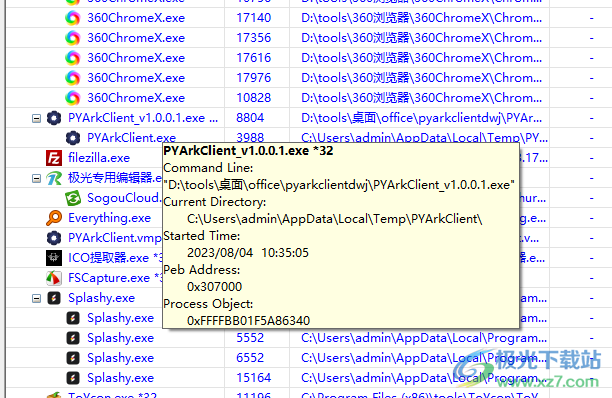Click the 360ChromeX icon in row PID 17616
612x398 pixels.
click(x=73, y=58)
